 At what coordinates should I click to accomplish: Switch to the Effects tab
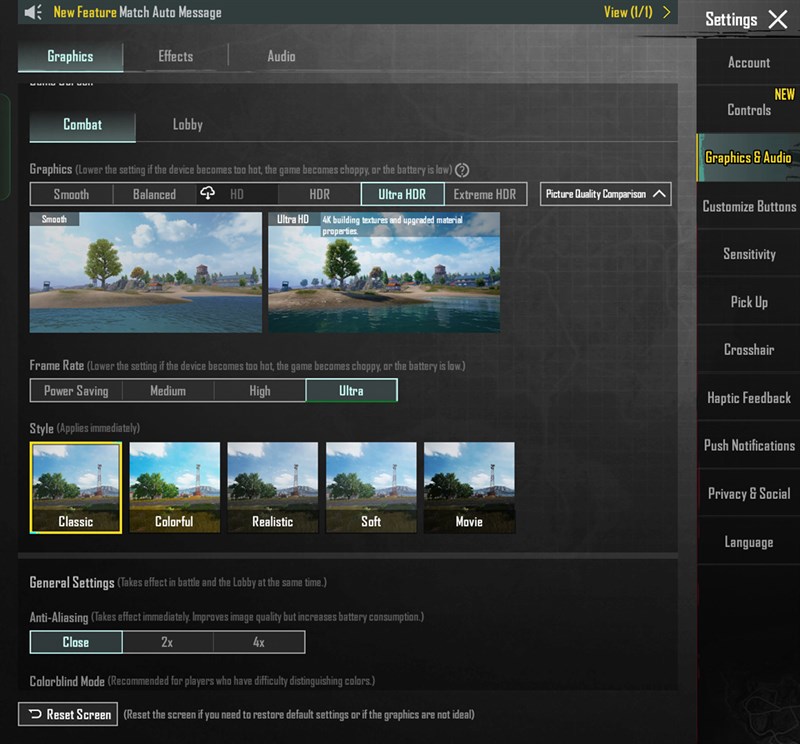pos(175,56)
